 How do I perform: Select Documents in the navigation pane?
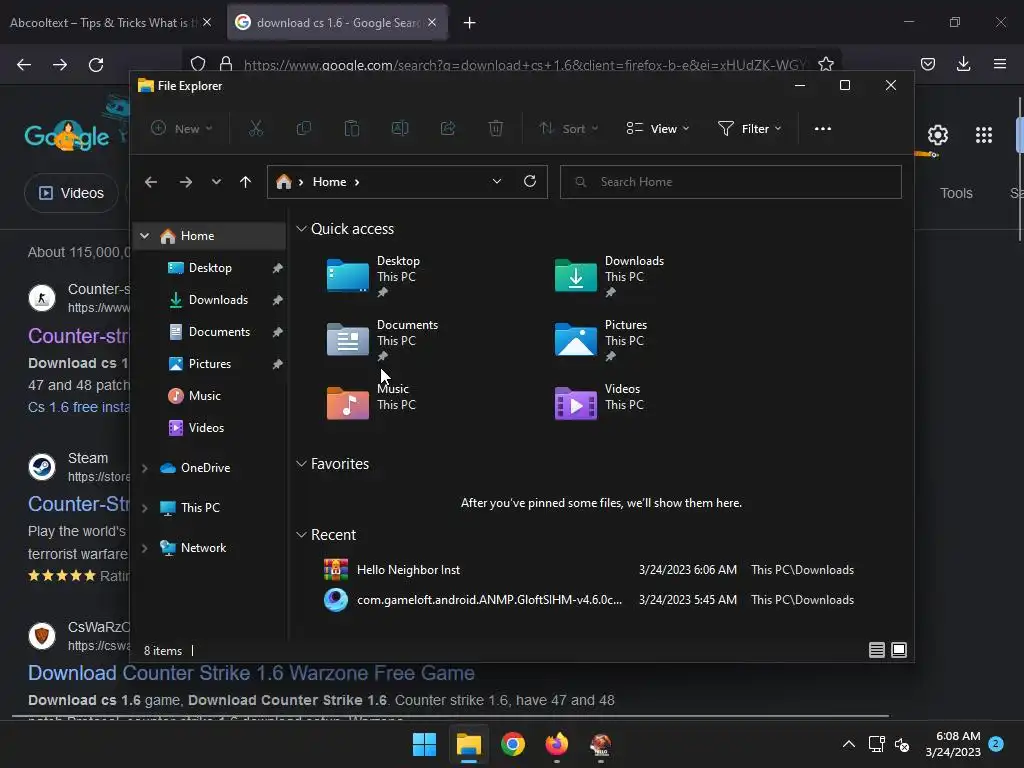pos(219,332)
